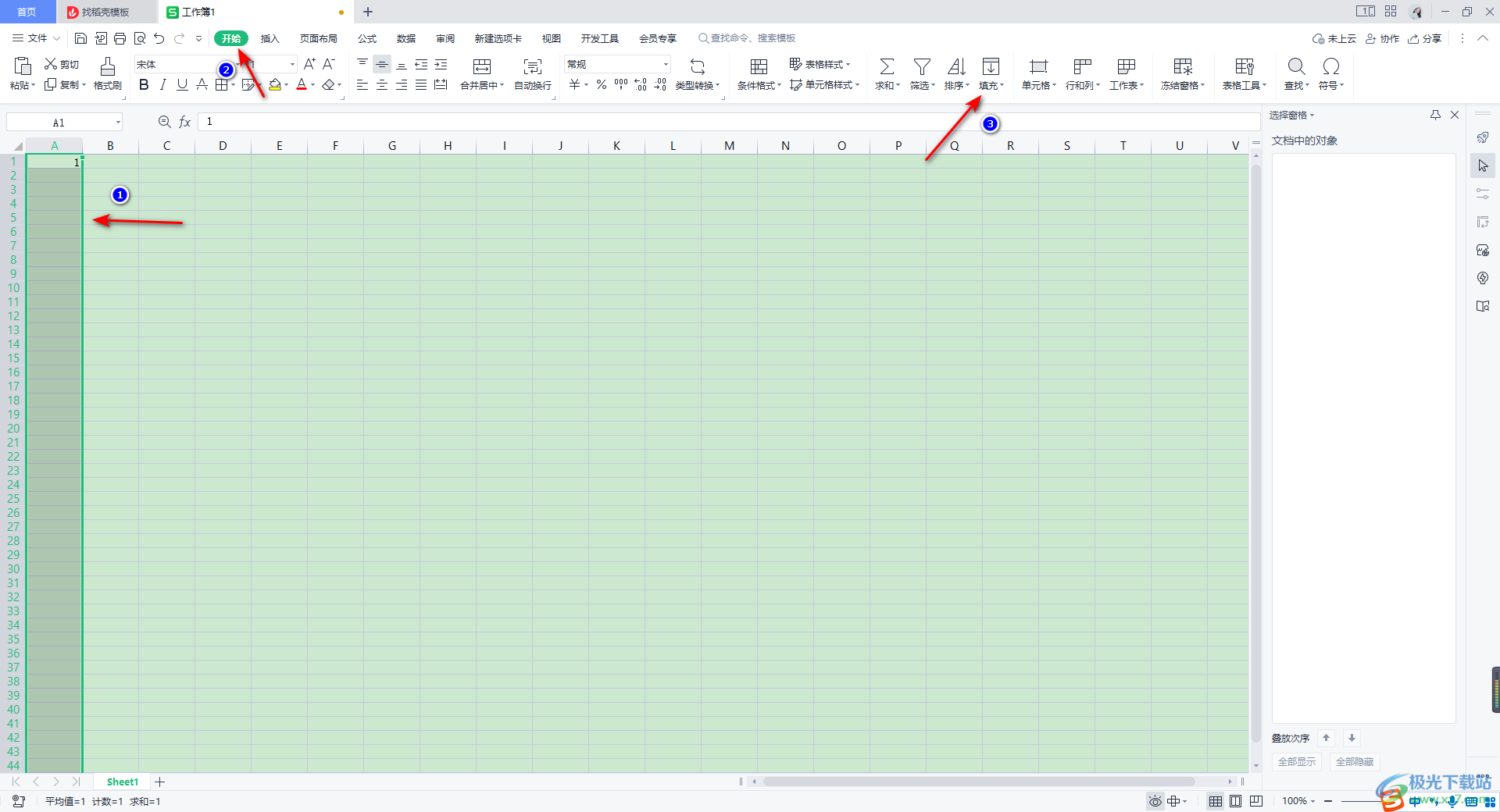Move object up in stacking order arrow
This screenshot has width=1500, height=812.
1326,738
